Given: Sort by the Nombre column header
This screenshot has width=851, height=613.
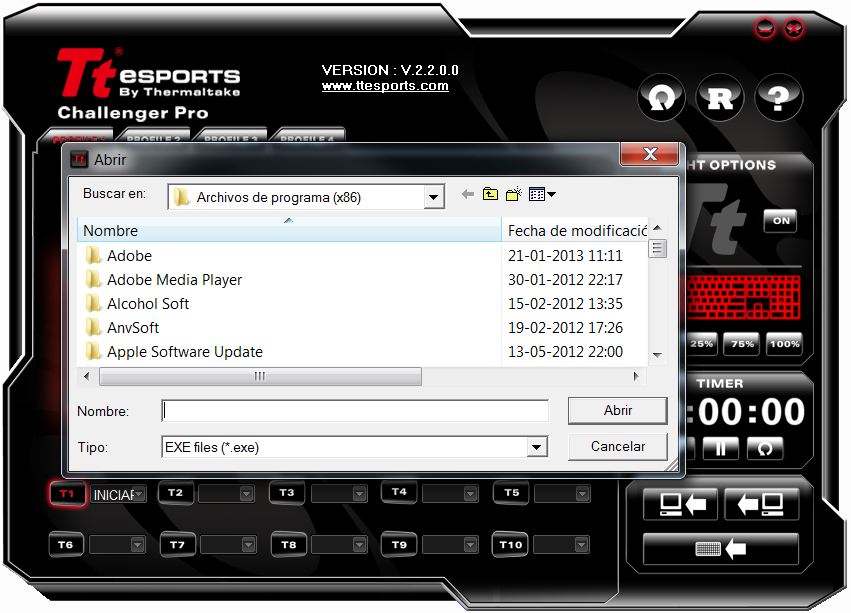Looking at the screenshot, I should [289, 230].
